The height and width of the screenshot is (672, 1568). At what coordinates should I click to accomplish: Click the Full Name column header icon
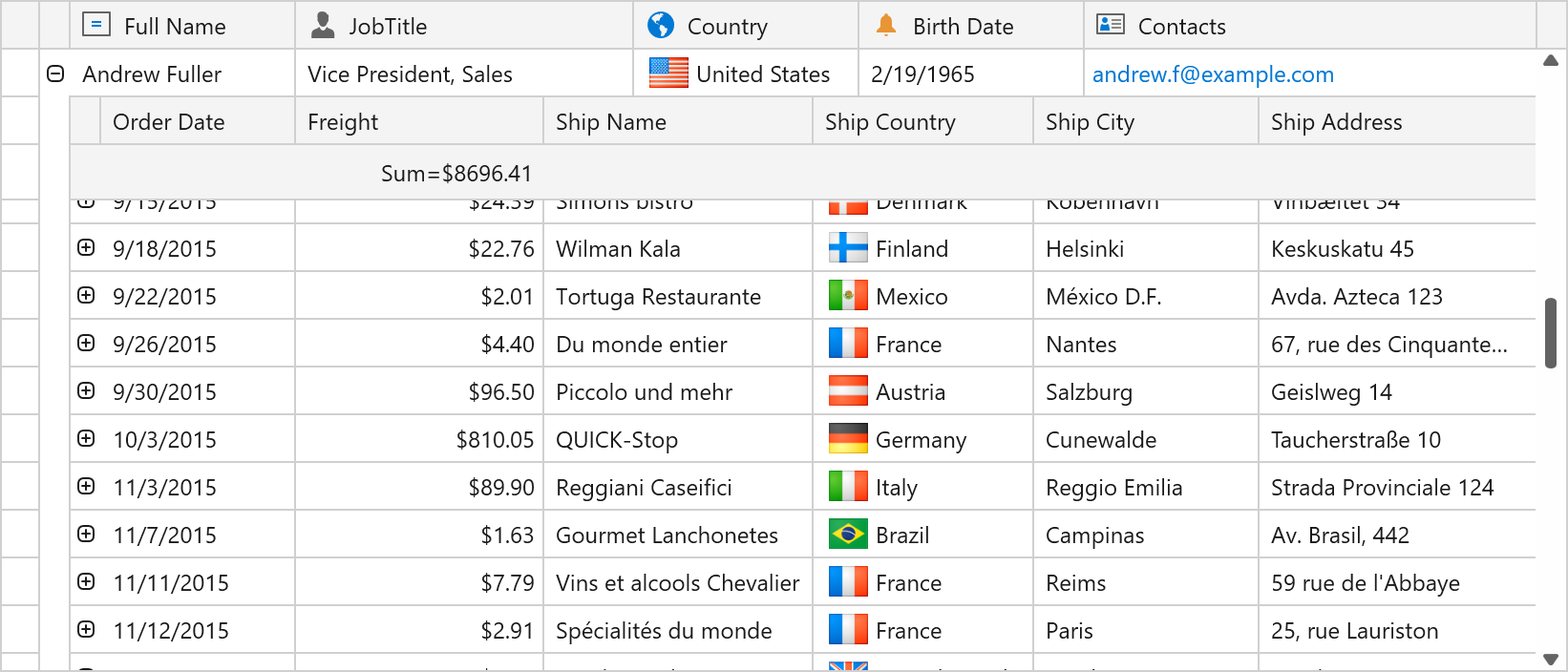pos(96,25)
